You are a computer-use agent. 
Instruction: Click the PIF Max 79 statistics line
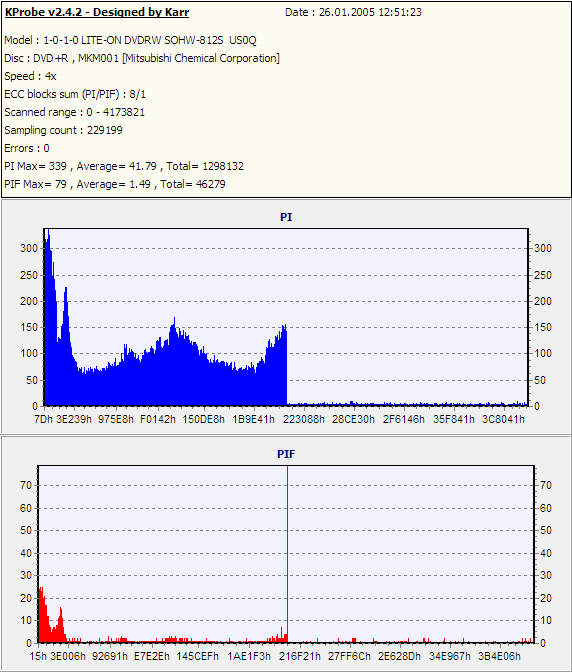click(x=115, y=184)
